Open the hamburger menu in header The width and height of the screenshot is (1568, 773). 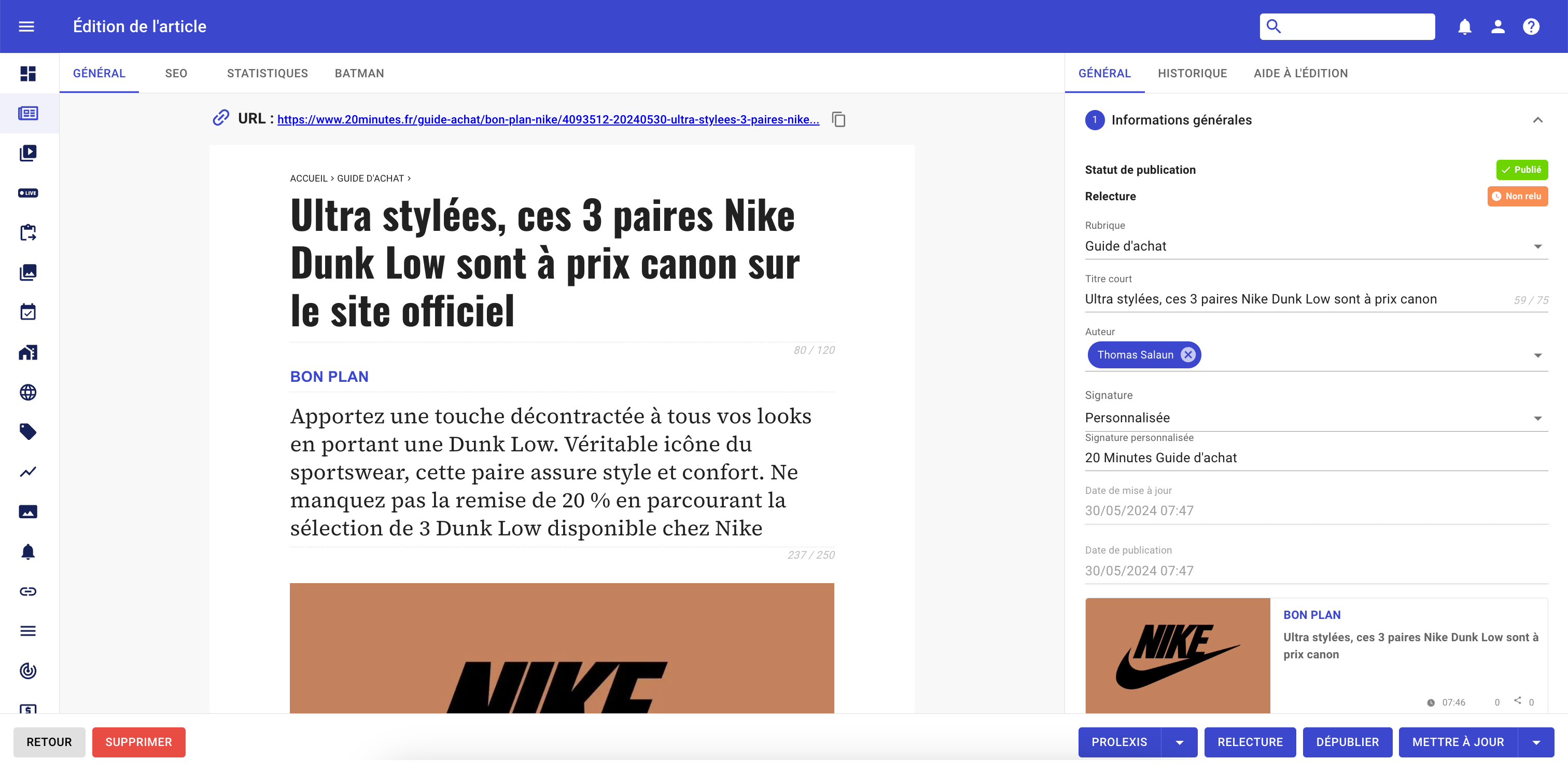point(26,26)
